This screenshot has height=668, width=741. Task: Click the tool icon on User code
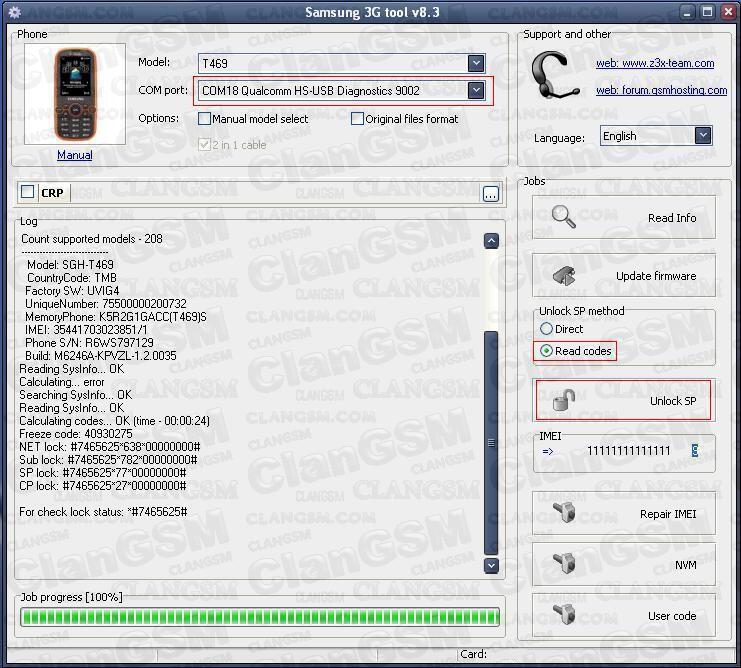point(564,614)
